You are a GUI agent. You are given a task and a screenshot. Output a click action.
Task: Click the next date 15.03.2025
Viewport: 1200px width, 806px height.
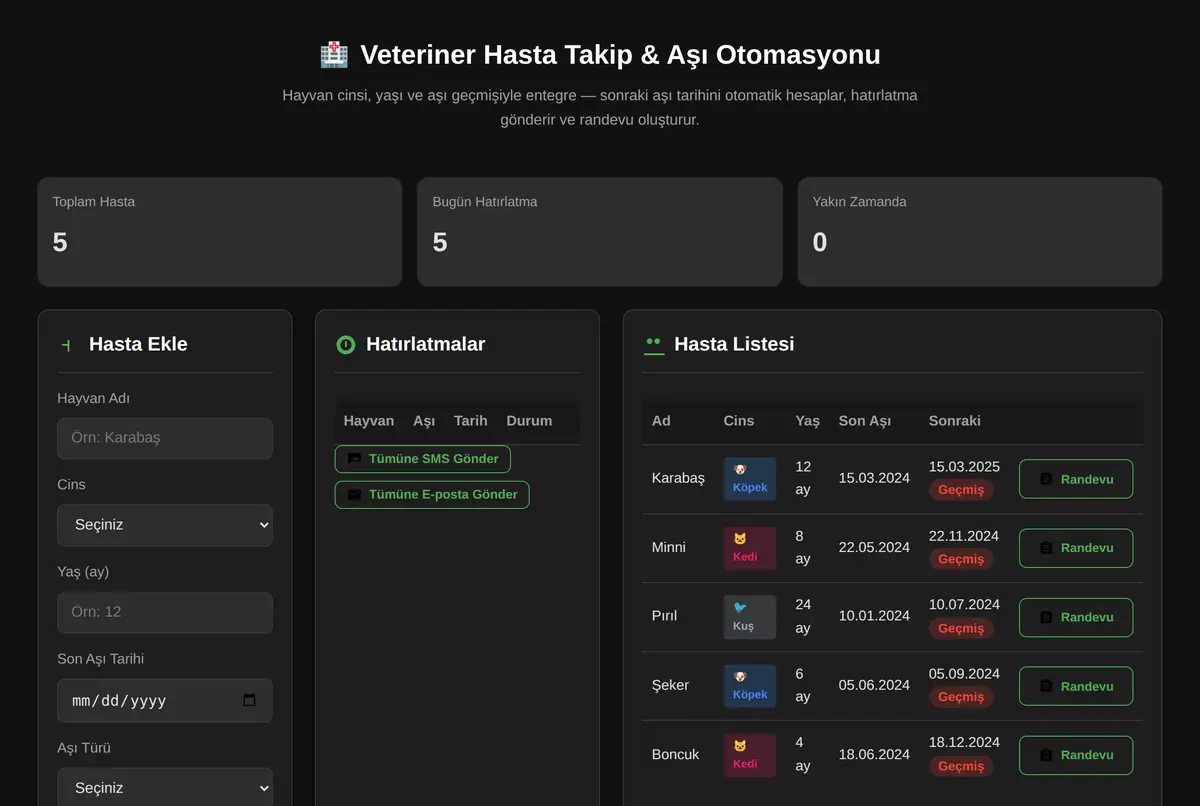tap(964, 467)
